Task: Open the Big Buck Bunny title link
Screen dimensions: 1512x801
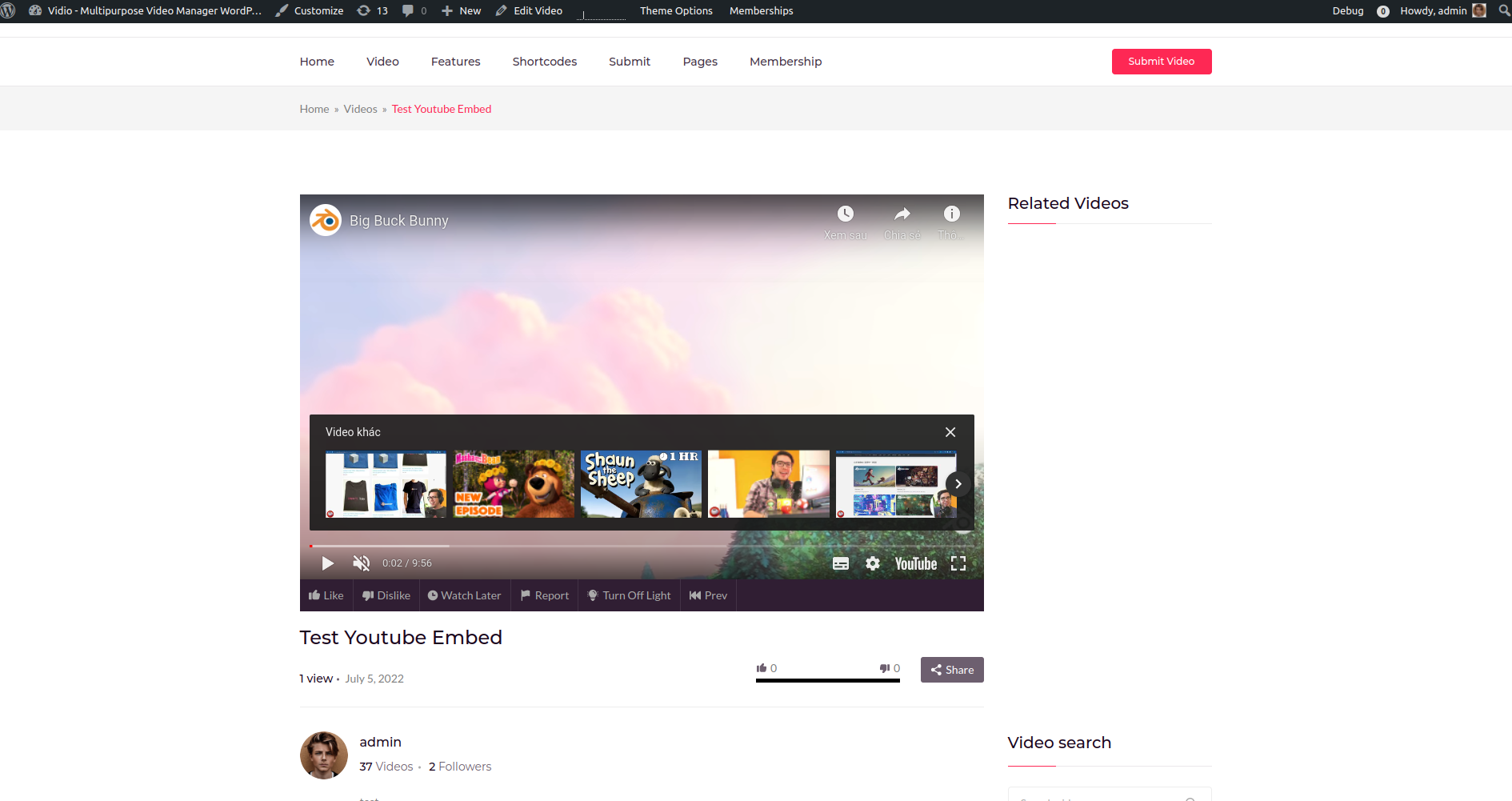Action: pyautogui.click(x=398, y=221)
